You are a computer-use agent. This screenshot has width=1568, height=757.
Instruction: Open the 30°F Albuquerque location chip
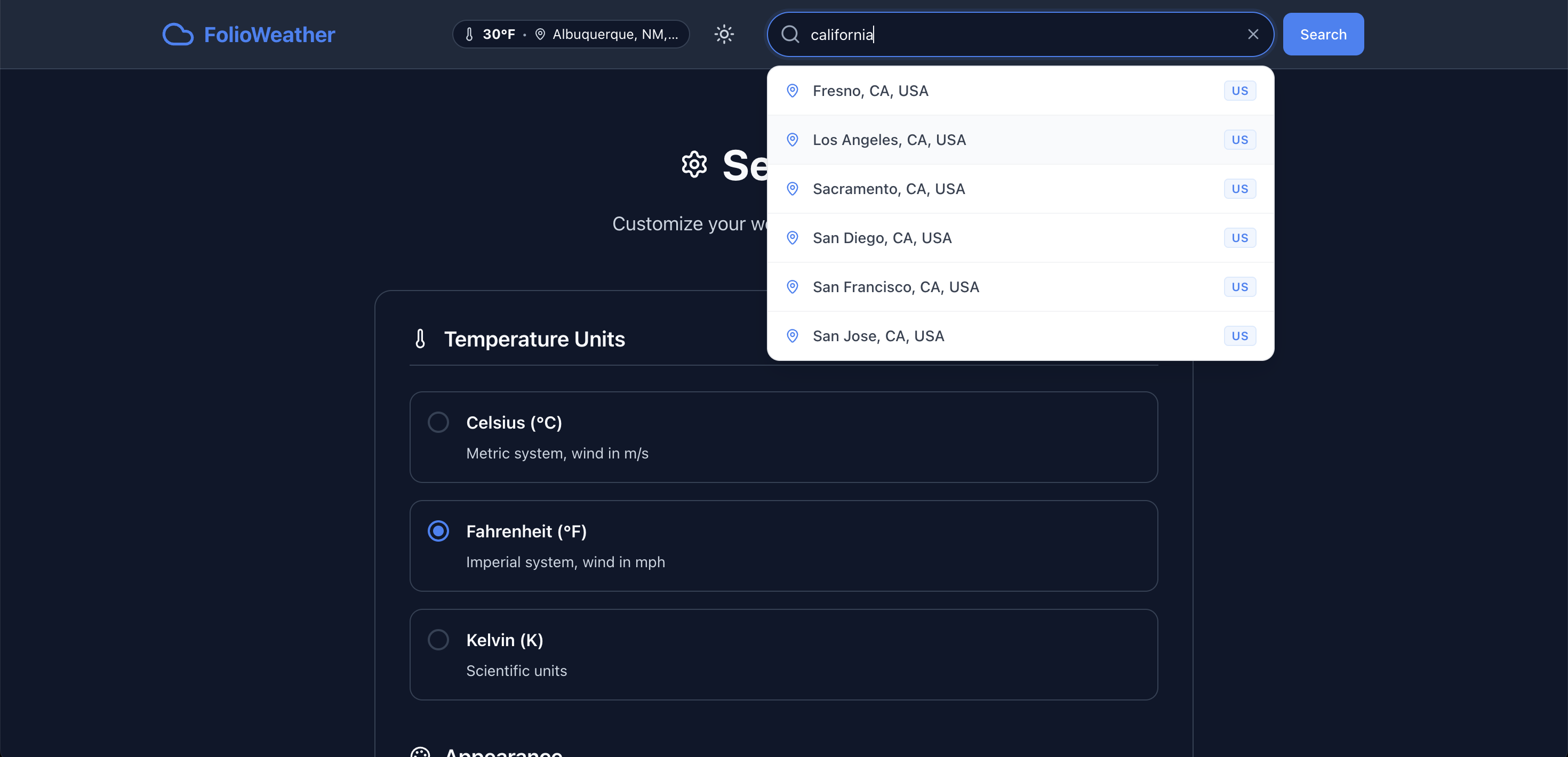tap(570, 34)
